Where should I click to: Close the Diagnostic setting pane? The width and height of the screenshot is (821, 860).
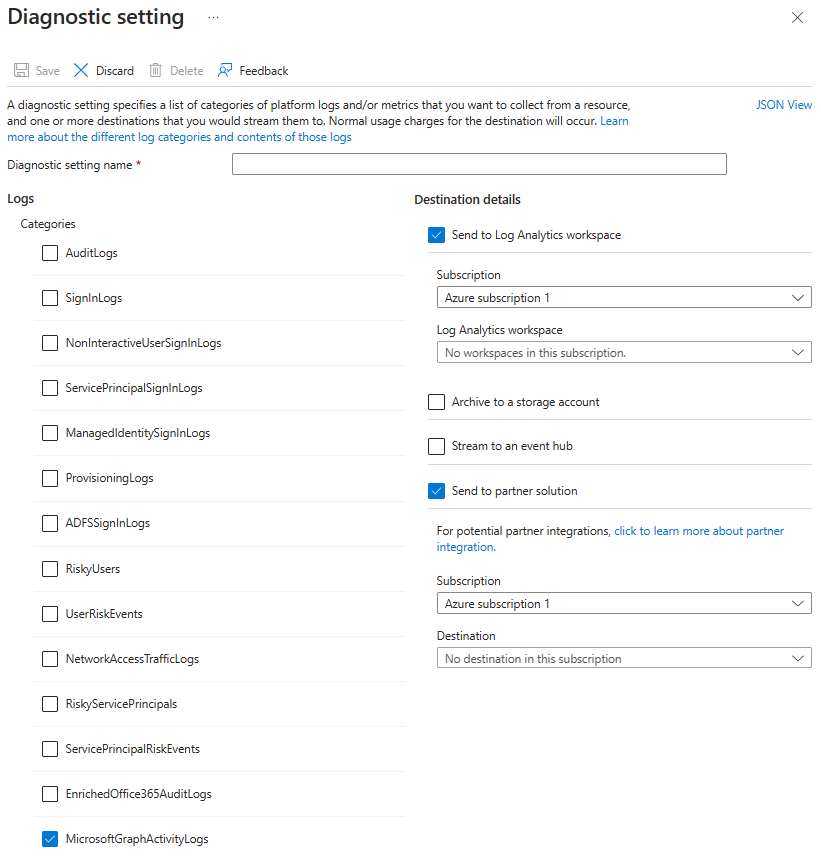(797, 18)
